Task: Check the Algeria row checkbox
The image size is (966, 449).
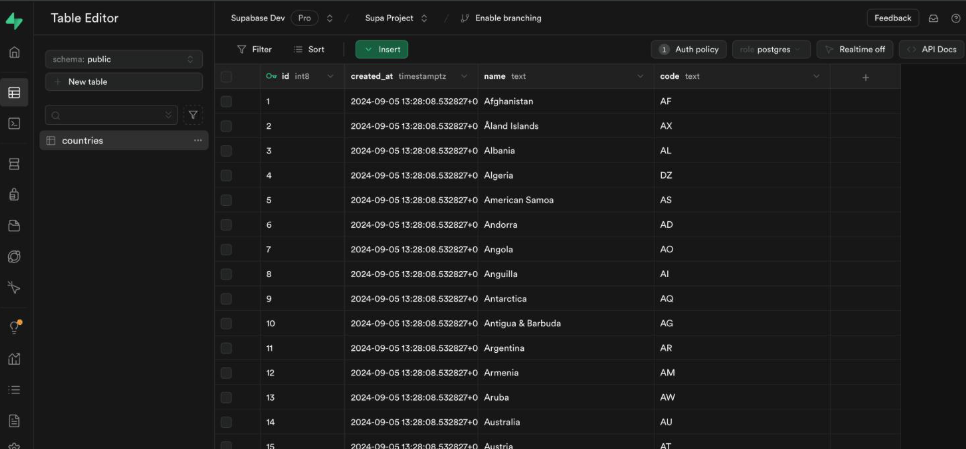Action: click(x=226, y=175)
